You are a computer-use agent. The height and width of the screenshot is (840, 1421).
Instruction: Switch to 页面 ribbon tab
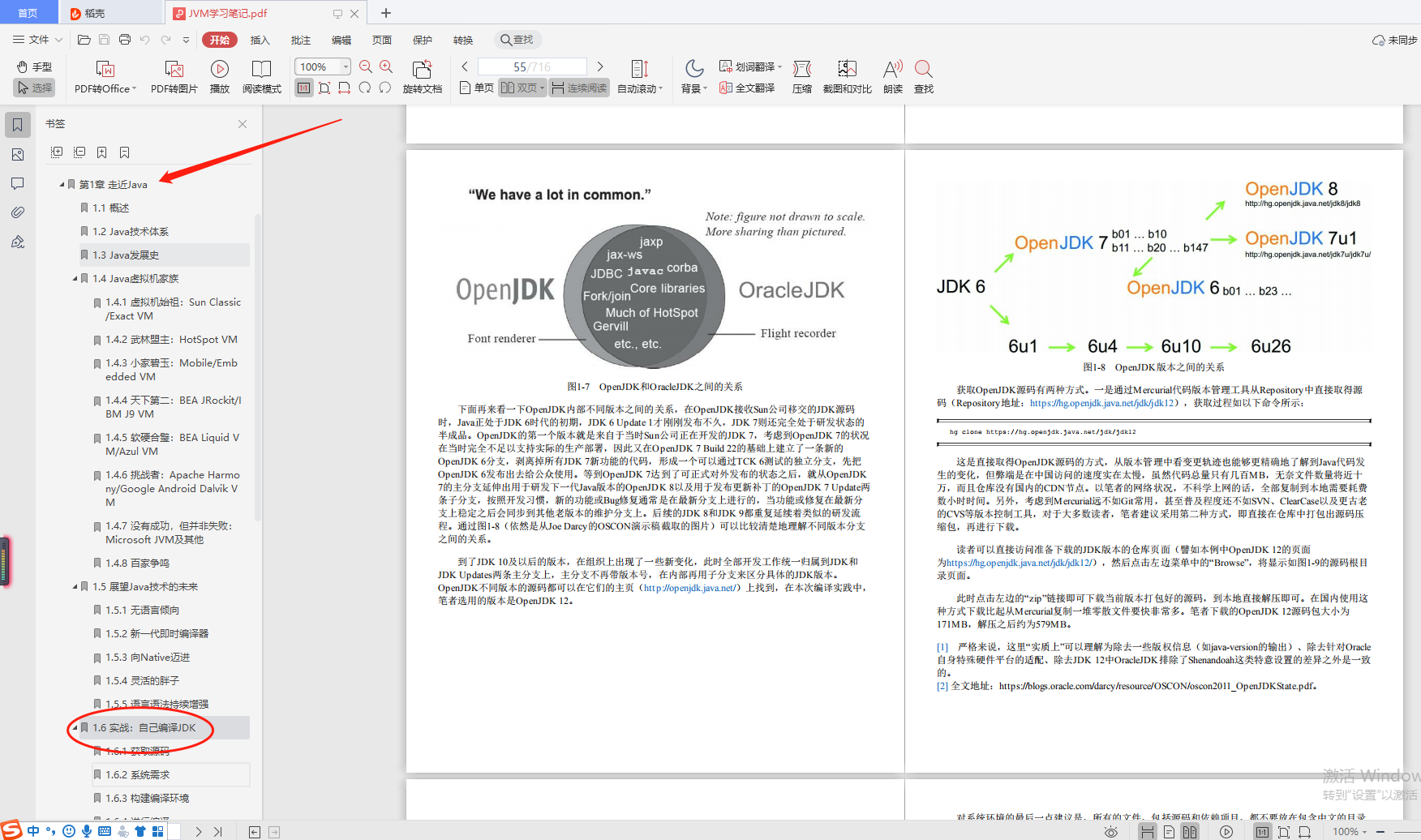382,40
